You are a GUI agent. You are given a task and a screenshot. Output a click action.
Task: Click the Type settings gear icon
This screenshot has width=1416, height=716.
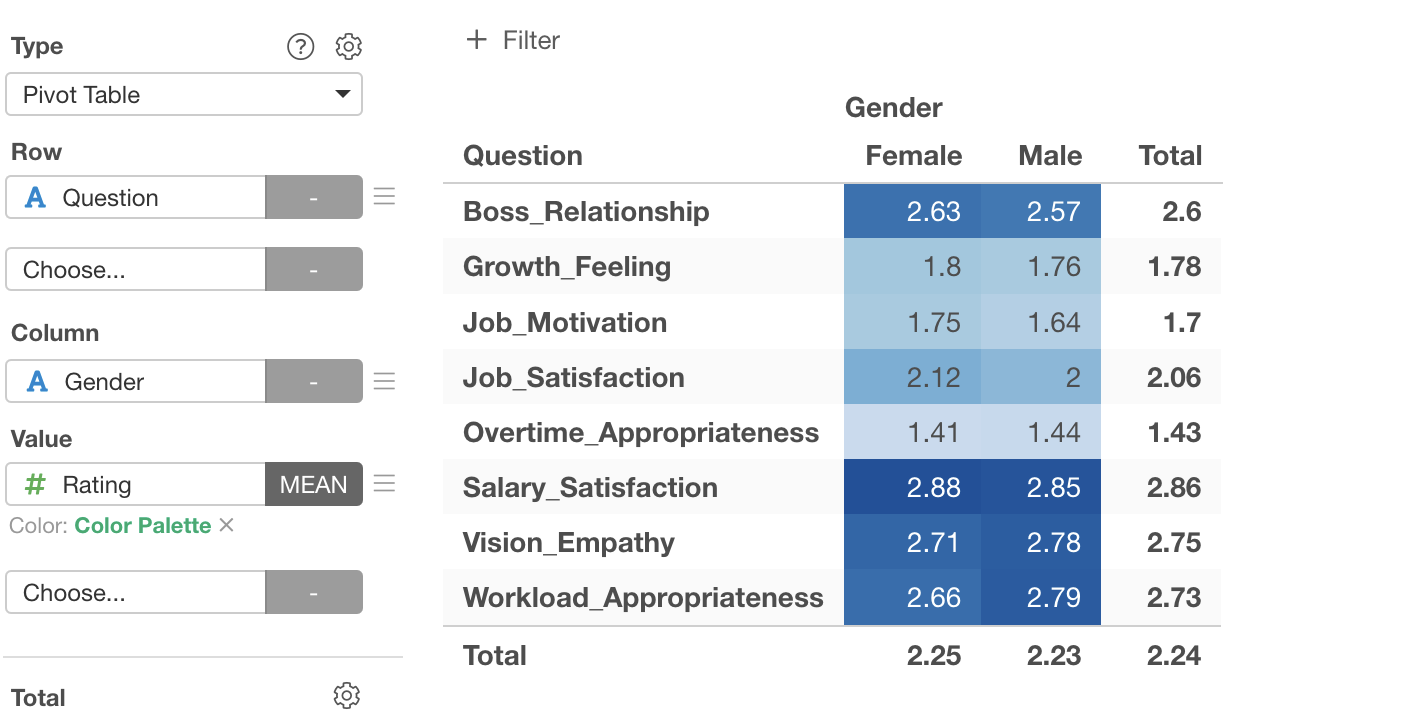pos(348,46)
